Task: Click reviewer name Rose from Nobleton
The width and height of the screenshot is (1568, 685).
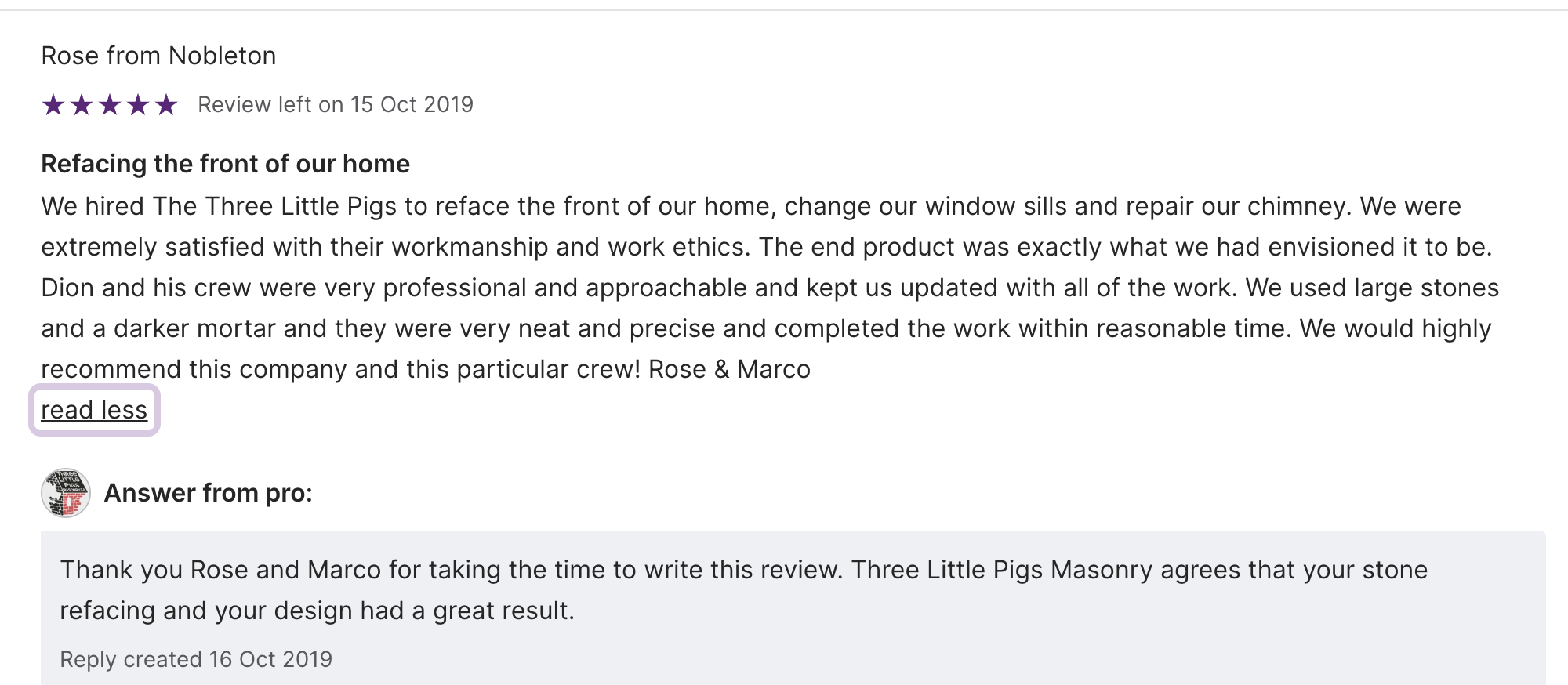Action: coord(158,56)
